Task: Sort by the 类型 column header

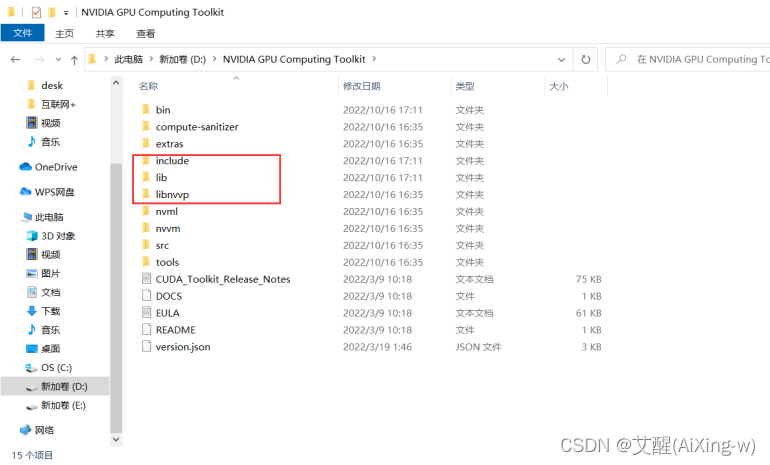Action: point(465,86)
